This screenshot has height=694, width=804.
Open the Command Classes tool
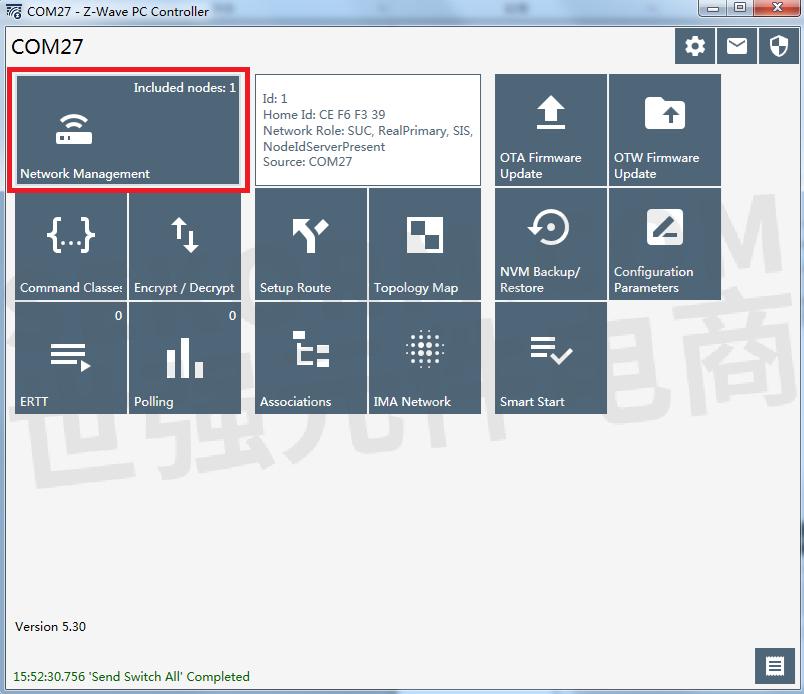[x=70, y=243]
